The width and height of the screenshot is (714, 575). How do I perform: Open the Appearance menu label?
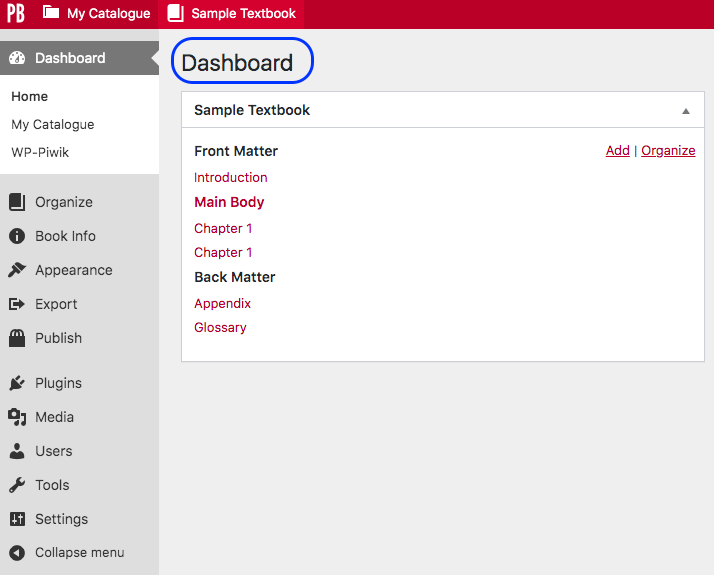tap(74, 270)
